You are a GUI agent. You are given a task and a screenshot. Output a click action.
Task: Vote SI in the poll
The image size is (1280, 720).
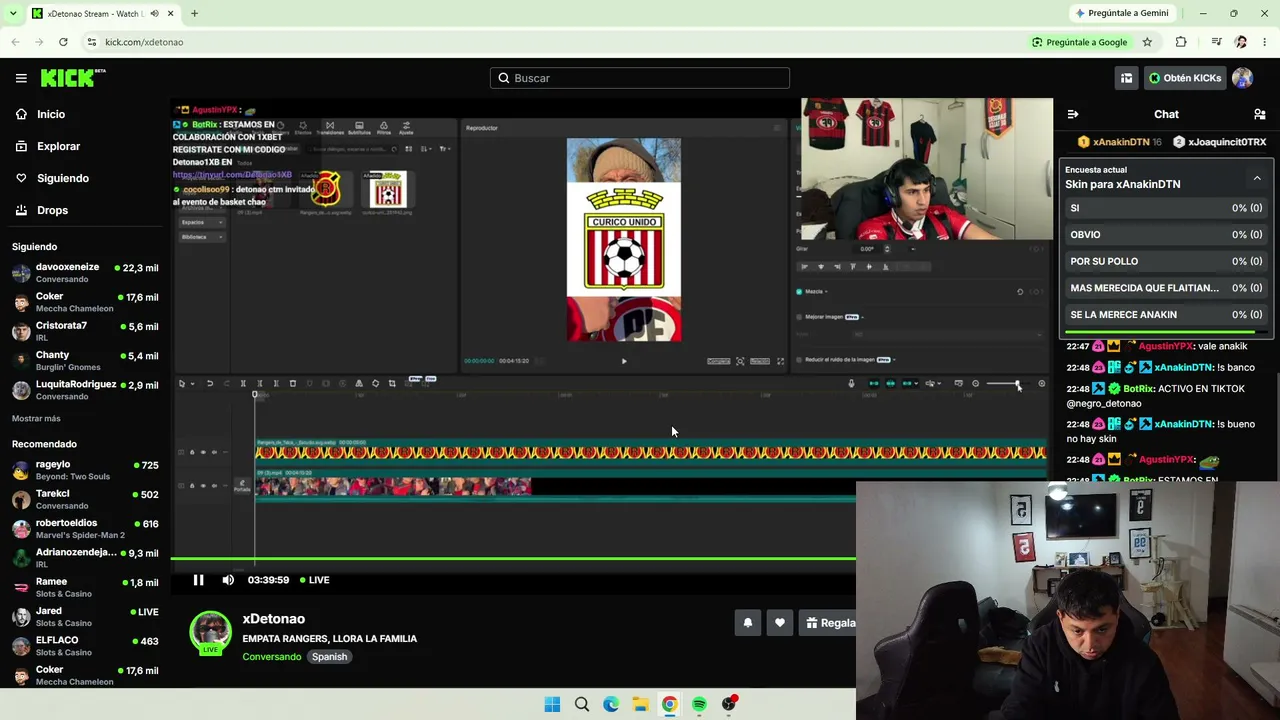click(1166, 208)
